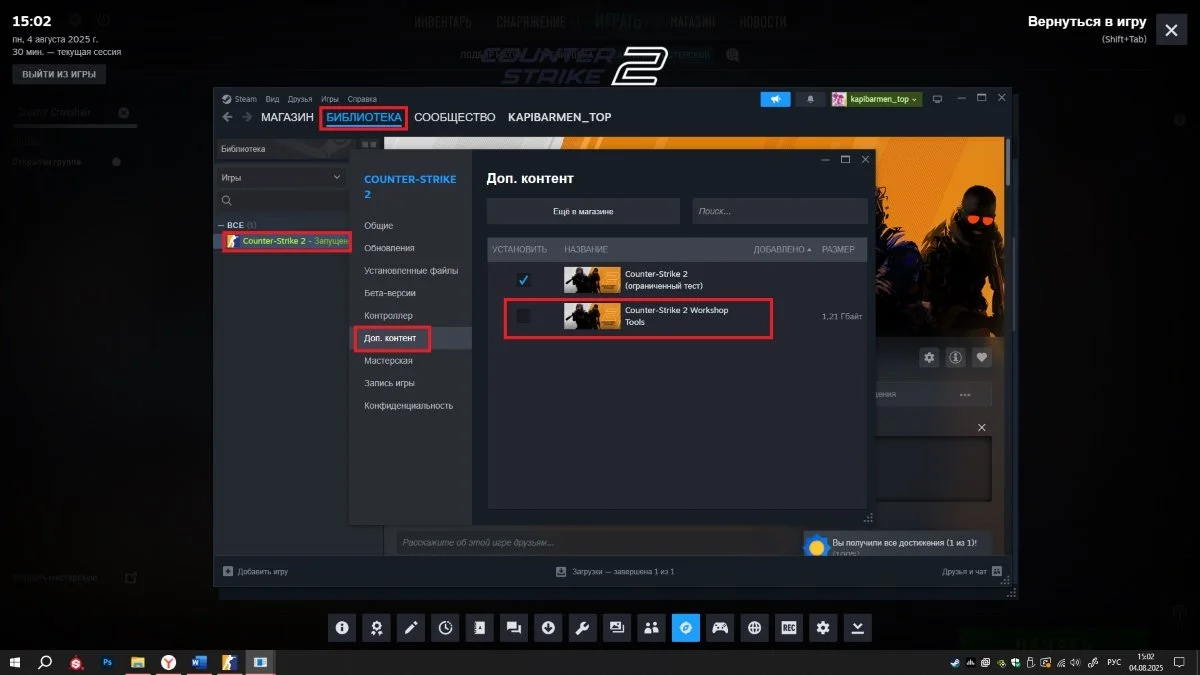Open Загрузки status at bottom
The width and height of the screenshot is (1200, 675).
615,571
